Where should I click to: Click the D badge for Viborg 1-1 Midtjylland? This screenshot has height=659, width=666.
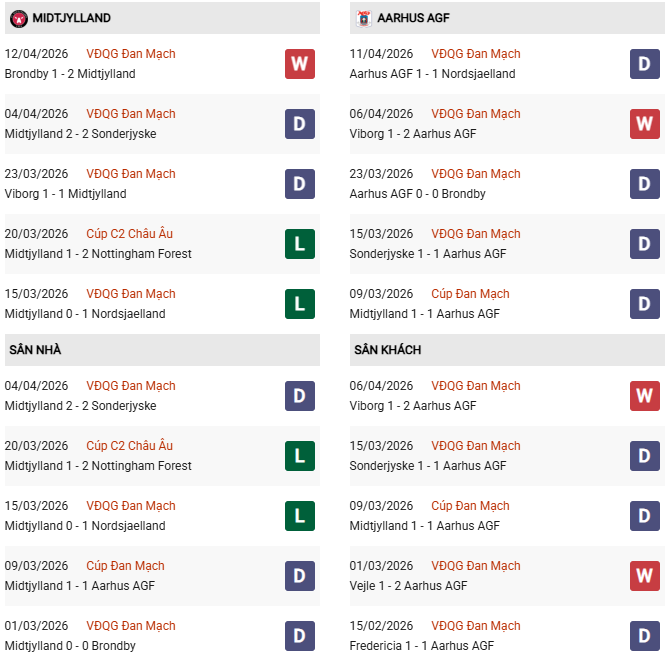click(299, 184)
